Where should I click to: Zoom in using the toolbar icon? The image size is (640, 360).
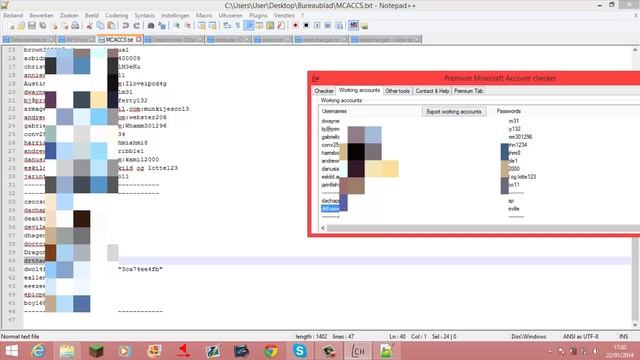click(177, 26)
